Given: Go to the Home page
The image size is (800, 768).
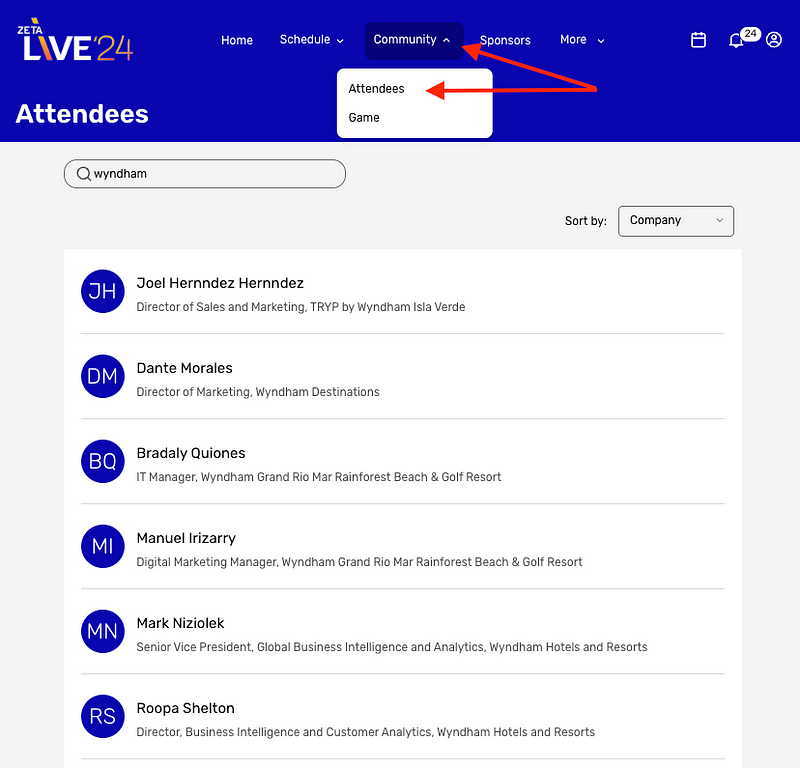Looking at the screenshot, I should click(x=237, y=40).
